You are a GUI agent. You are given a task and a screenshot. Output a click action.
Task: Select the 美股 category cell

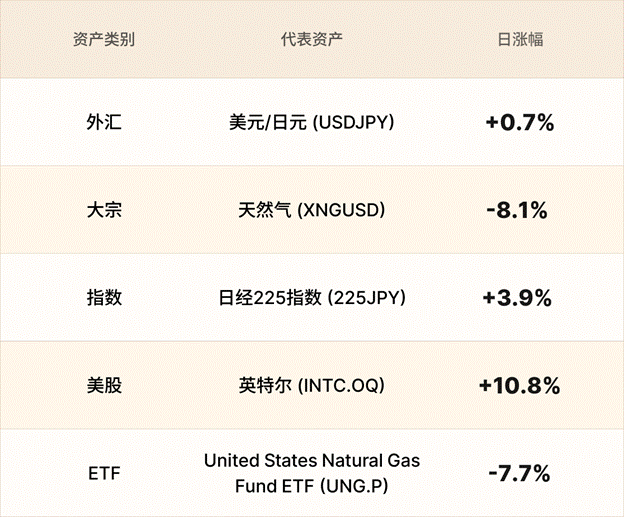pyautogui.click(x=104, y=385)
